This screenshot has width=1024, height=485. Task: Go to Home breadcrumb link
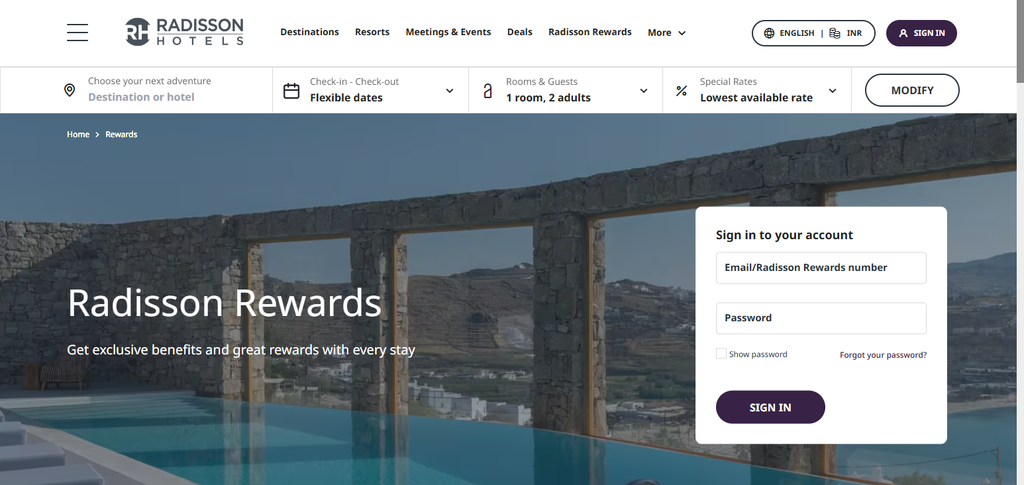point(78,134)
